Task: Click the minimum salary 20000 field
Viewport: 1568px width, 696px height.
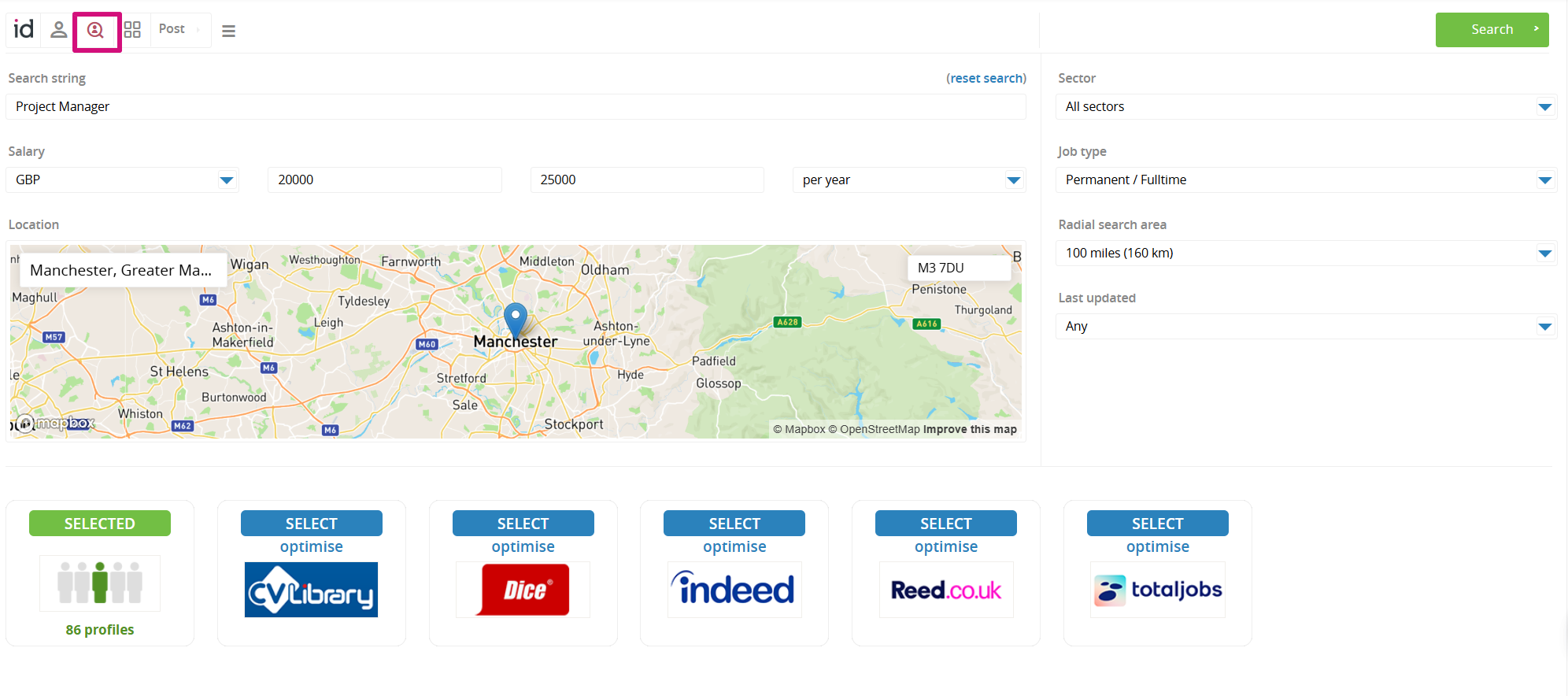Action: coord(385,180)
